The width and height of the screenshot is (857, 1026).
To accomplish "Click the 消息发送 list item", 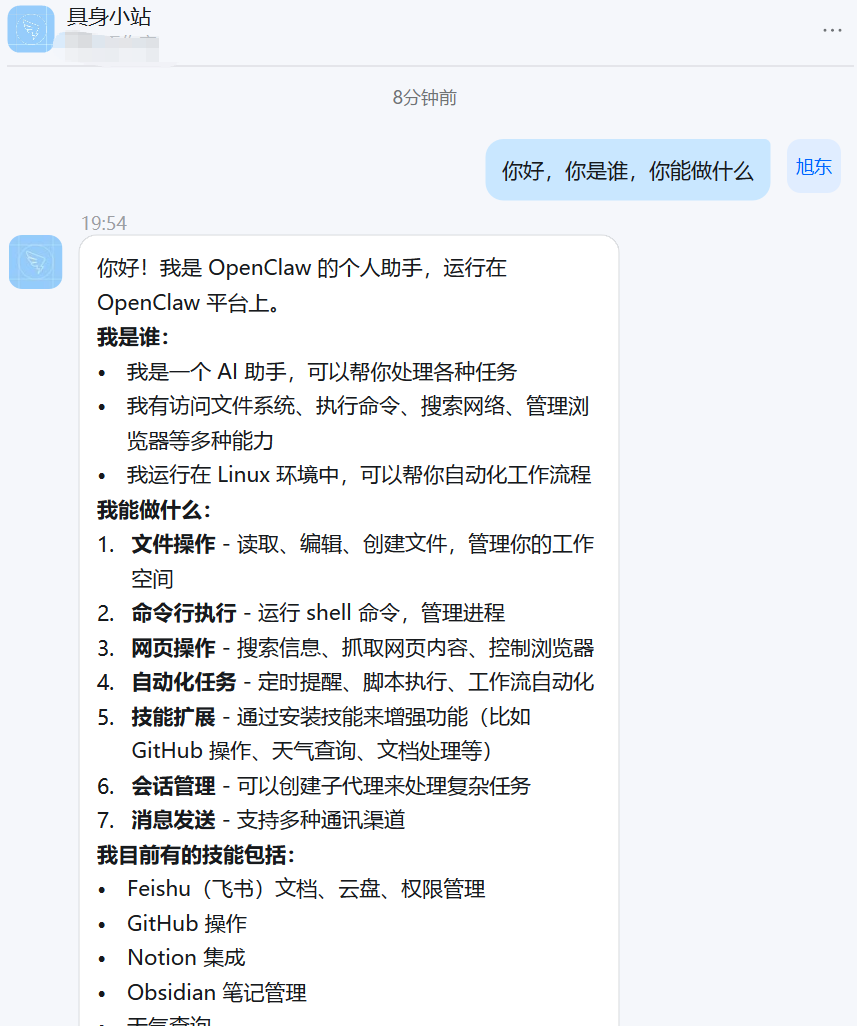I will 251,820.
